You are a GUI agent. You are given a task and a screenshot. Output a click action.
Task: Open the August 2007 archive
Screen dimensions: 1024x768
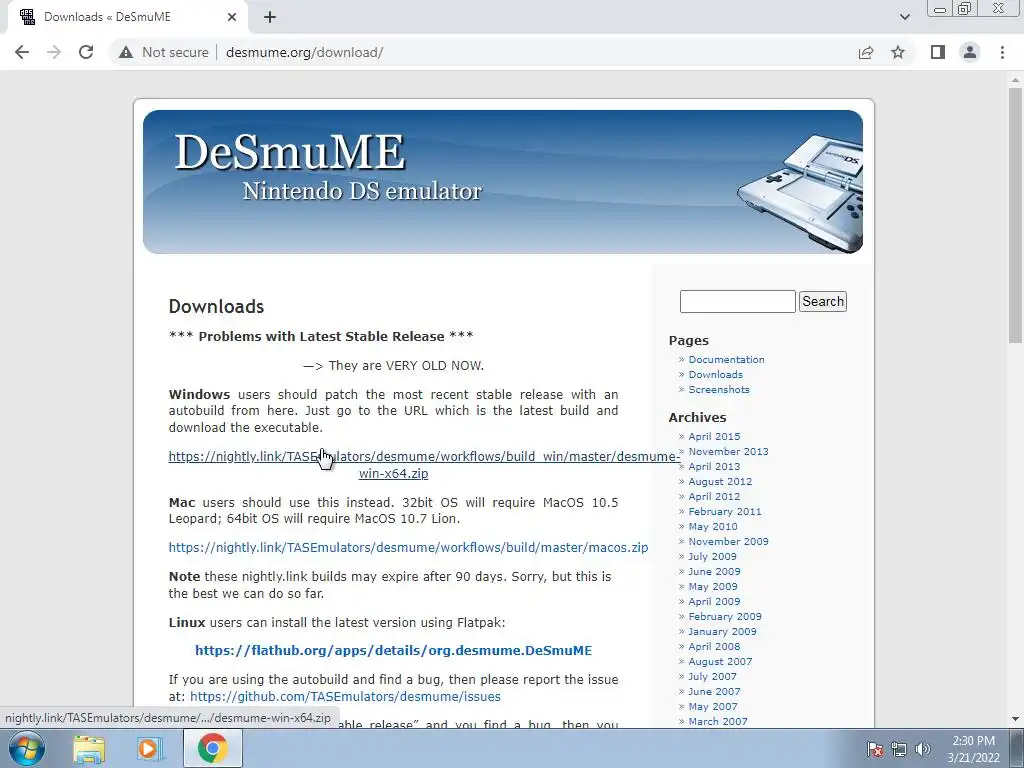720,662
